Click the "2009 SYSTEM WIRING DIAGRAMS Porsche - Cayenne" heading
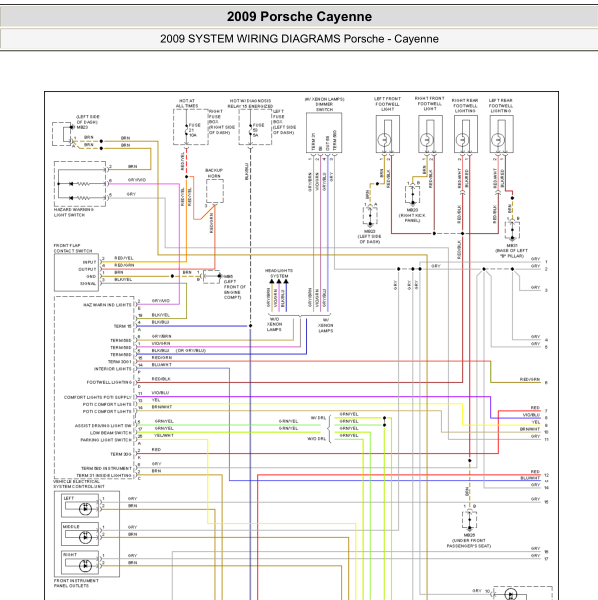Viewport: 598px width, 600px height. 299,39
